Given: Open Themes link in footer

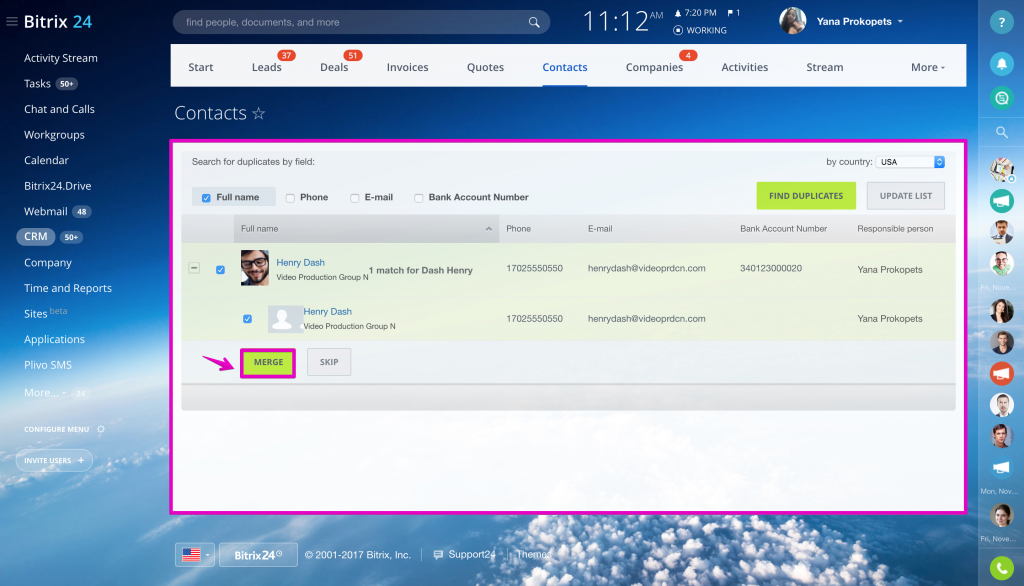Looking at the screenshot, I should point(534,555).
